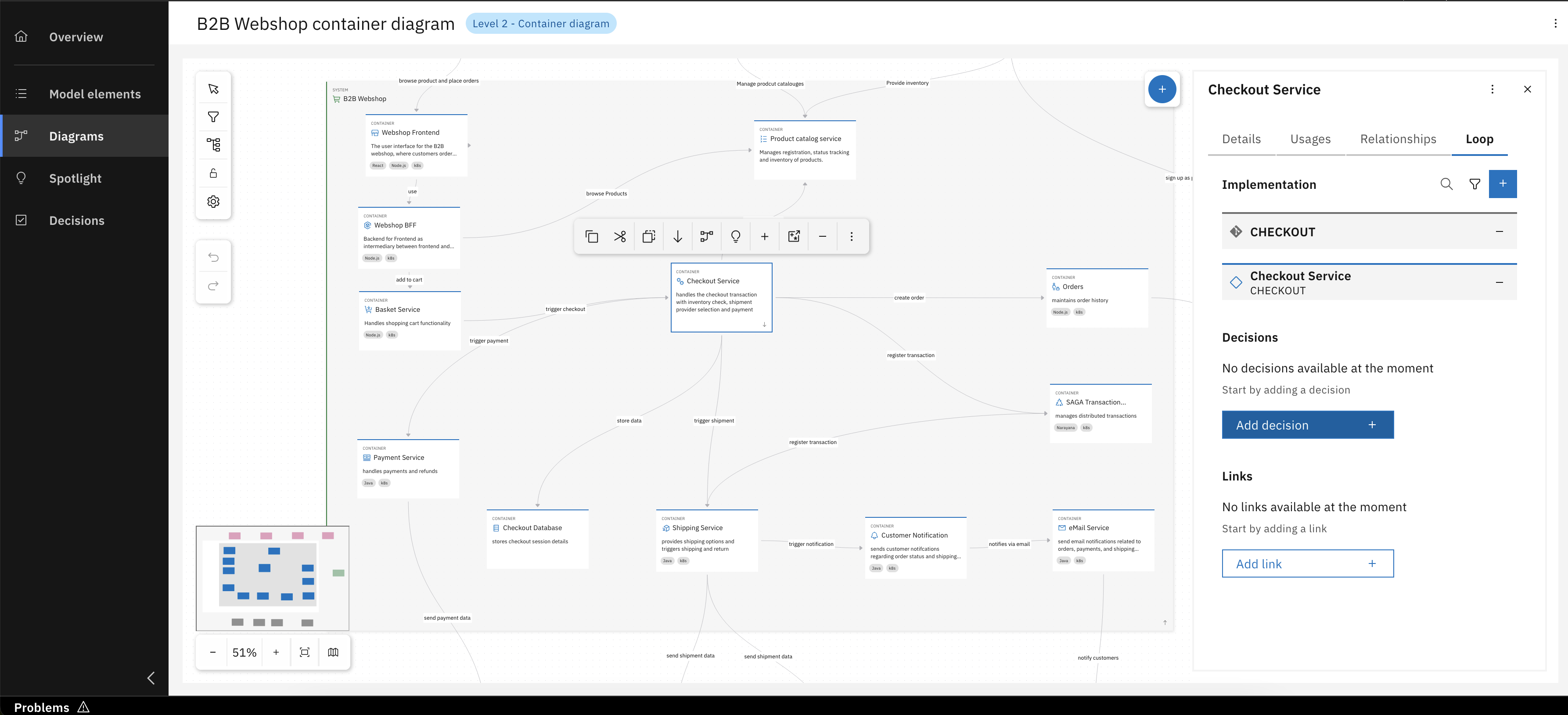This screenshot has width=1568, height=715.
Task: Select the hierarchy layout tool
Action: pyautogui.click(x=213, y=144)
